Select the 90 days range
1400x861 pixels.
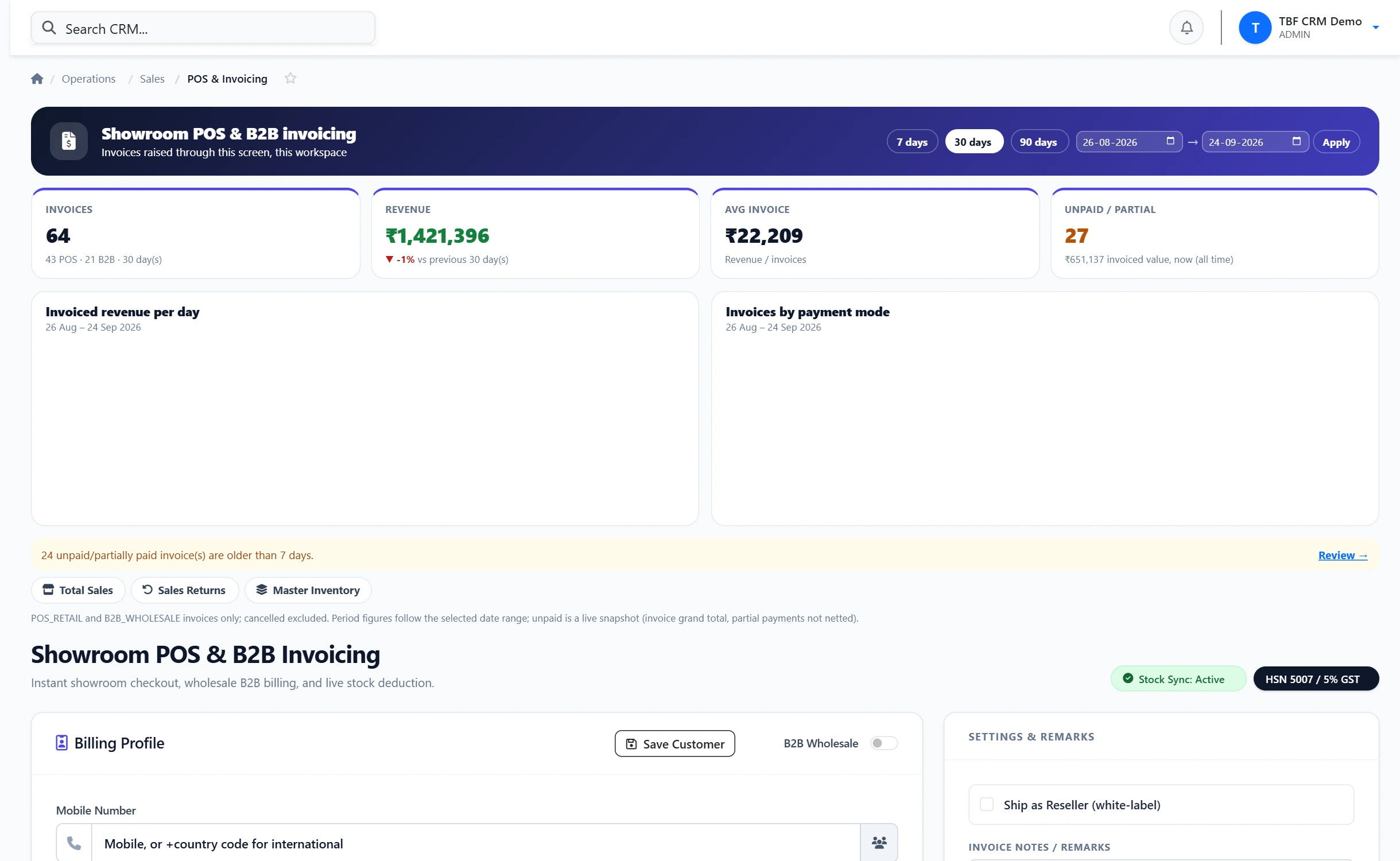point(1039,142)
